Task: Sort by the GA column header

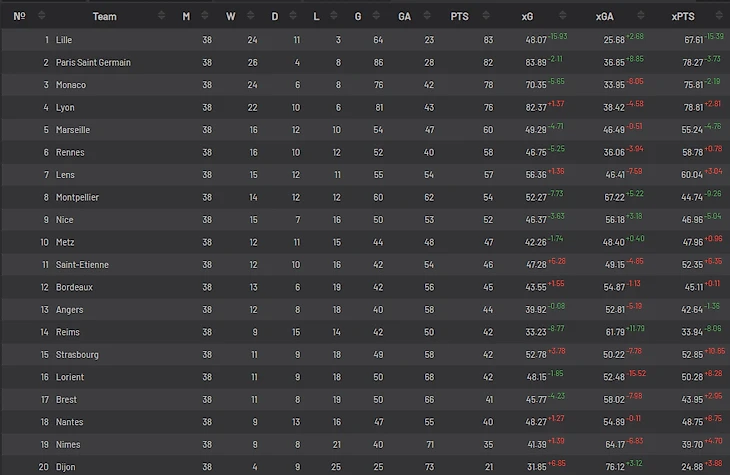Action: pyautogui.click(x=404, y=16)
